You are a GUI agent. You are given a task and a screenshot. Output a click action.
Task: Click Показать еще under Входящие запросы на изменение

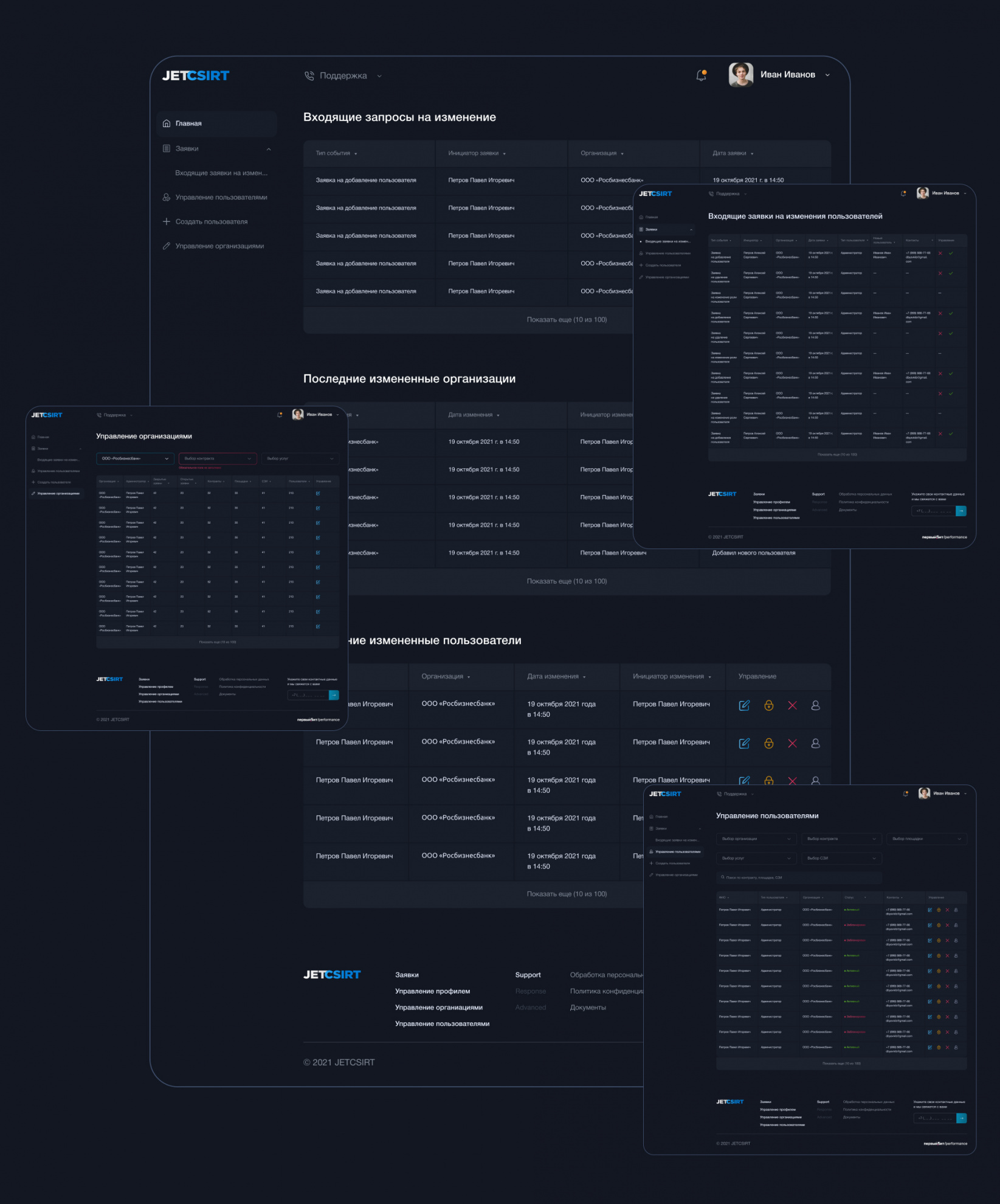click(x=566, y=320)
